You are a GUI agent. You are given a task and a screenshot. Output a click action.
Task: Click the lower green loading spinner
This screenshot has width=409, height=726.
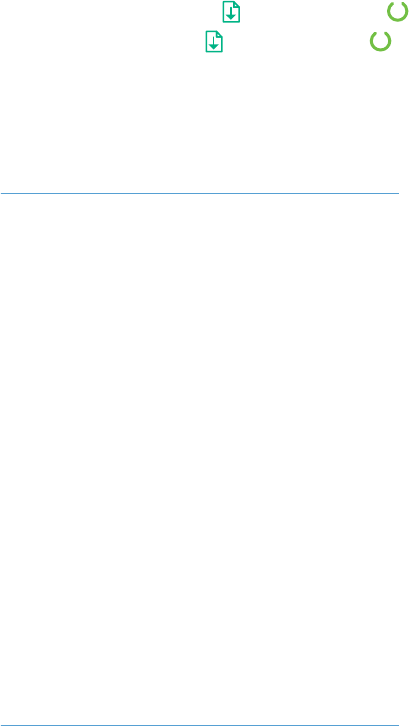click(x=380, y=41)
